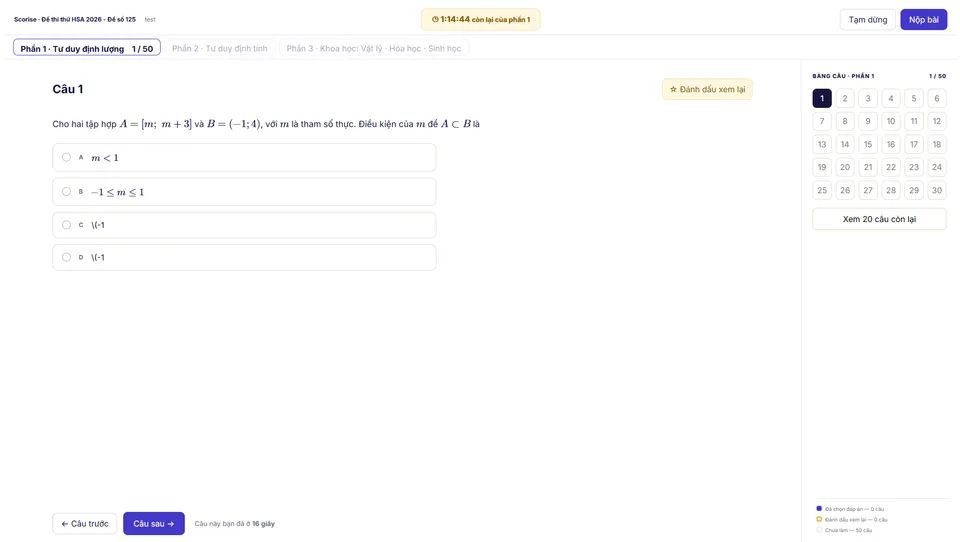
Task: Jump to question 30 in the question grid
Action: point(937,190)
